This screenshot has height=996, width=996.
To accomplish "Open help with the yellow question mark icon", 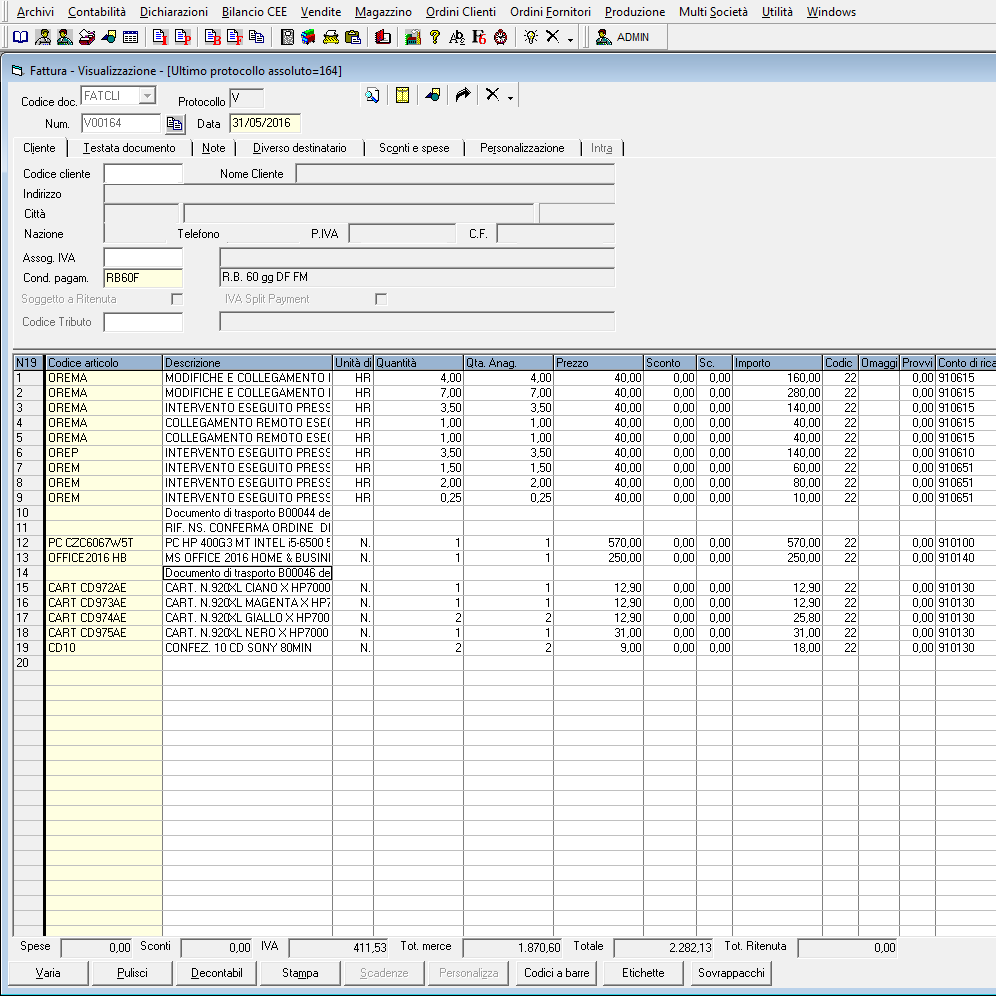I will [x=434, y=37].
